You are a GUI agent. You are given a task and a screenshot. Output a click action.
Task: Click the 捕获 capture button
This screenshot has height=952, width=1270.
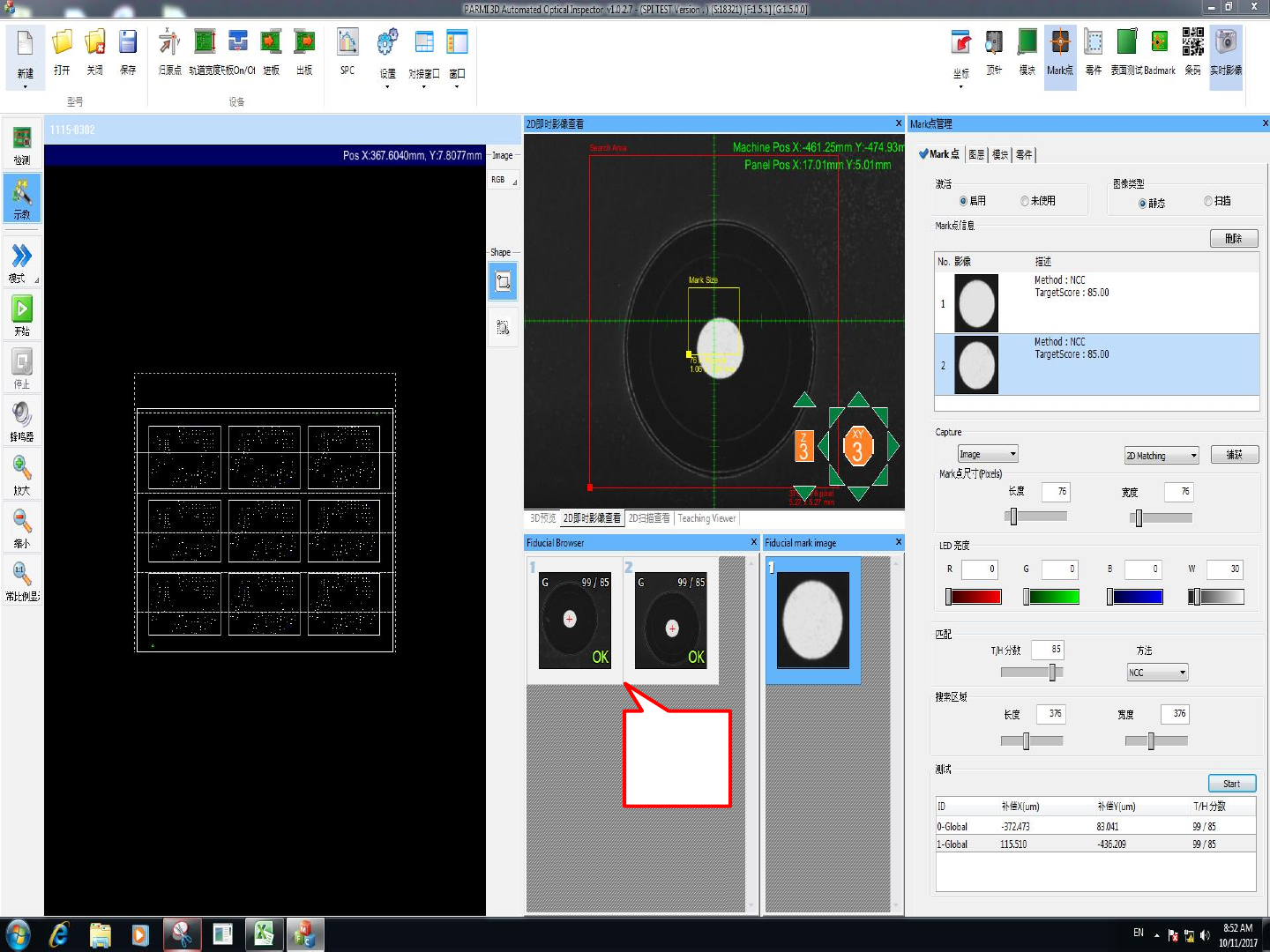[1234, 455]
